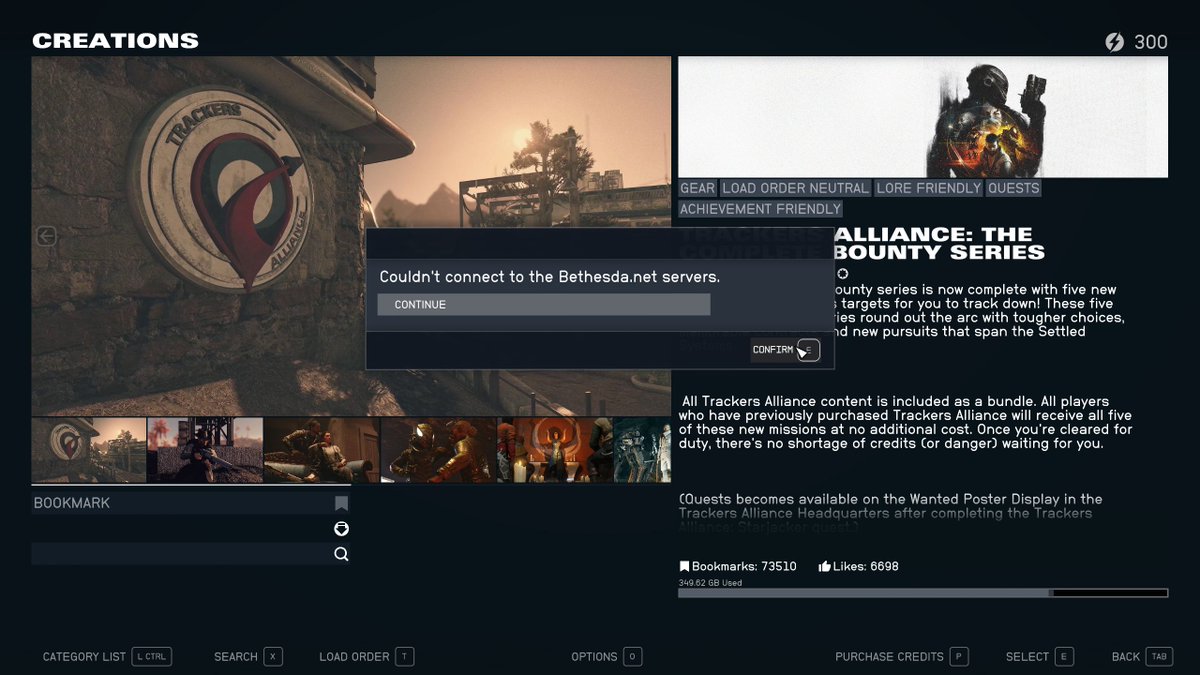Confirm the server connection error dialog
Viewport: 1200px width, 675px height.
click(x=786, y=350)
